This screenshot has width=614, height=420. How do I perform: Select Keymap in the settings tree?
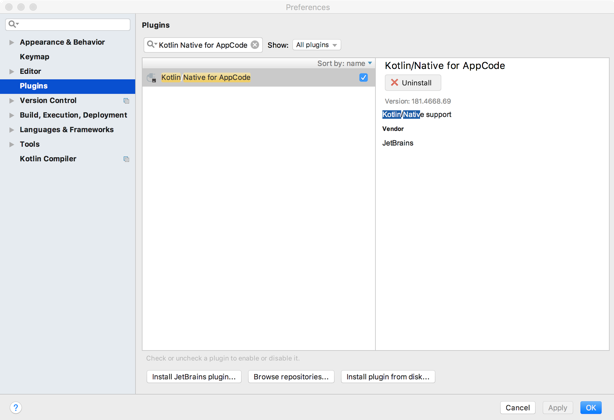click(x=34, y=57)
